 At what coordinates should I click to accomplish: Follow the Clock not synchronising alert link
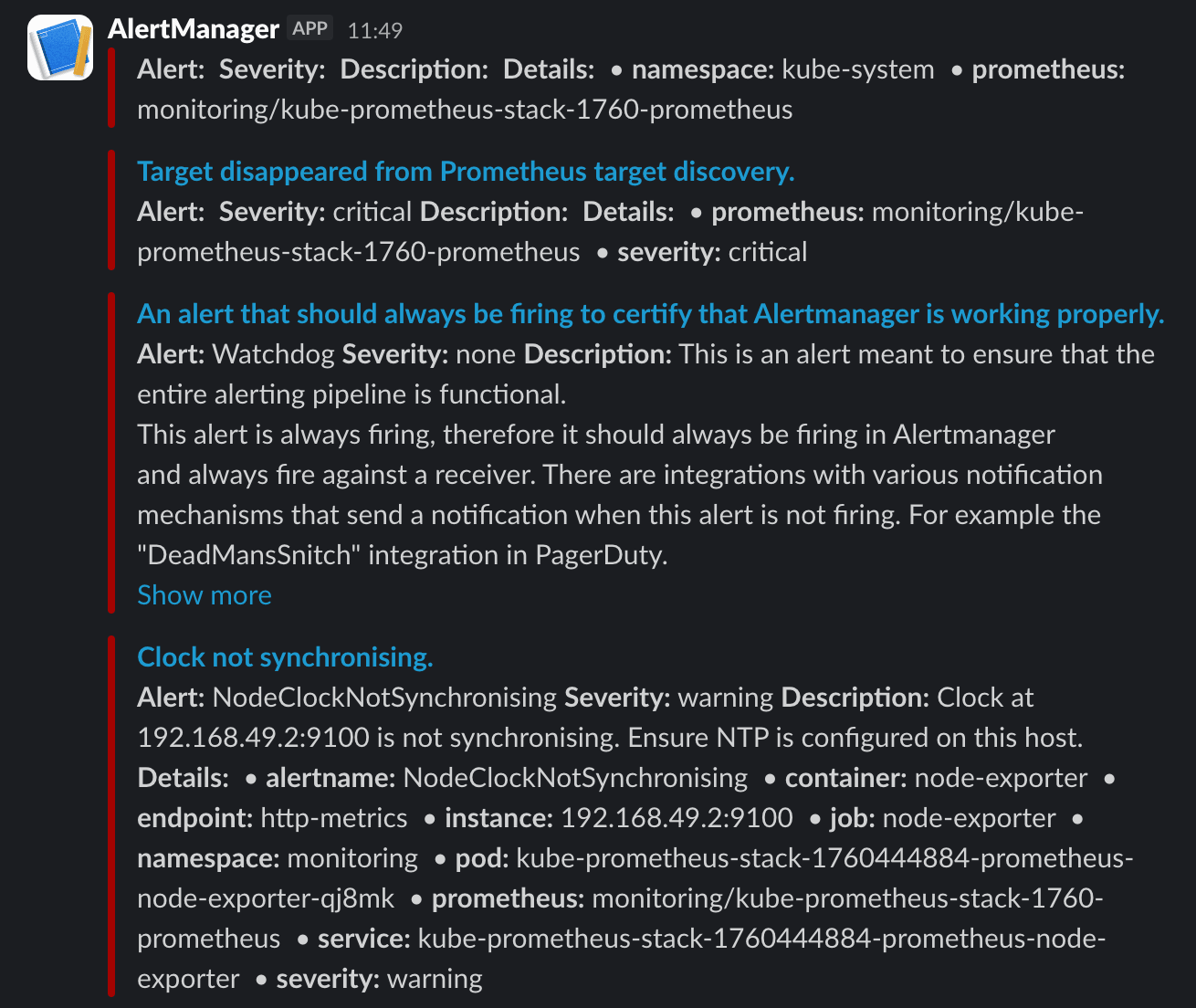285,656
